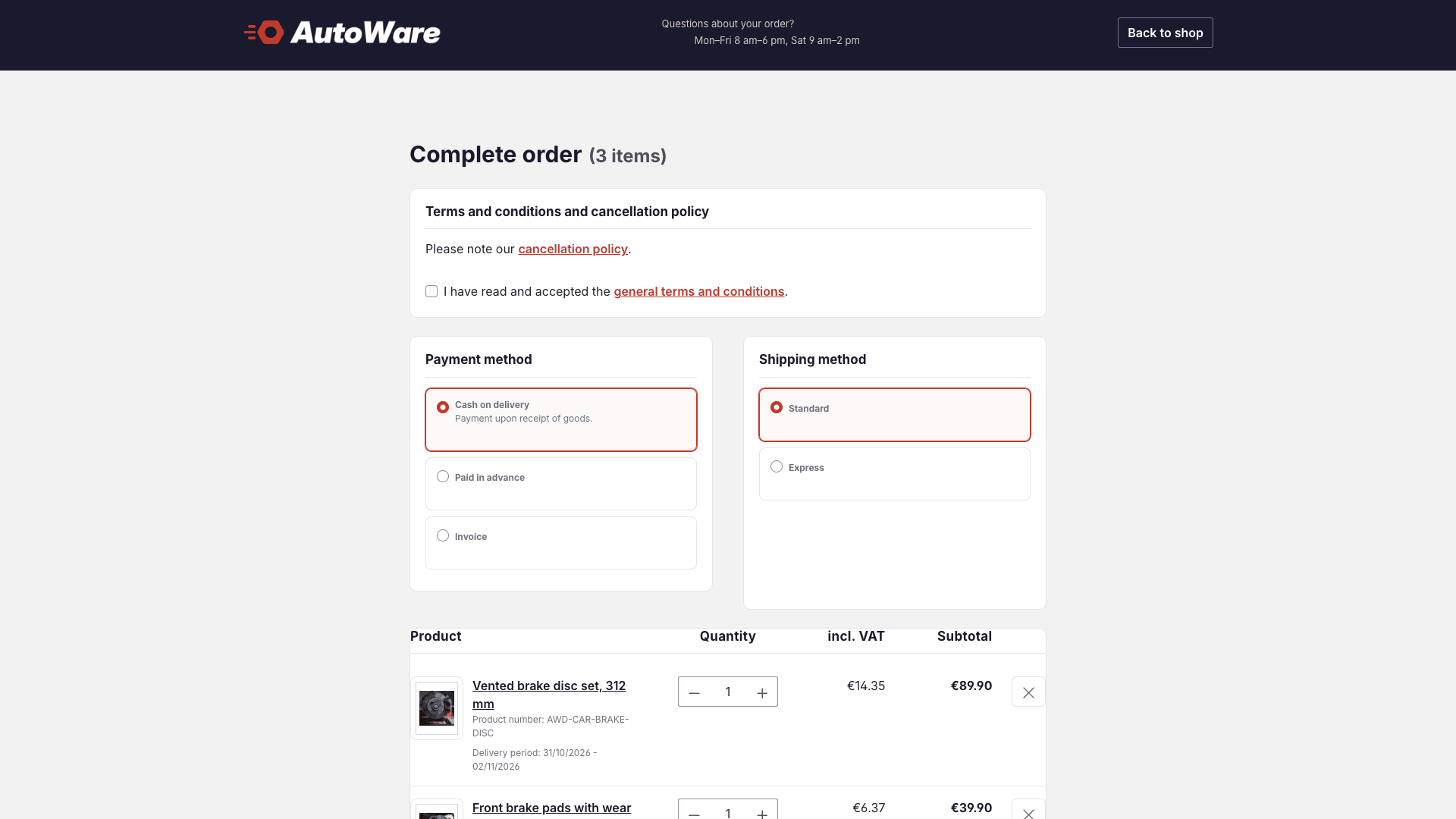Viewport: 1456px width, 819px height.
Task: Click the 'Shipping method' heading
Action: click(x=812, y=359)
